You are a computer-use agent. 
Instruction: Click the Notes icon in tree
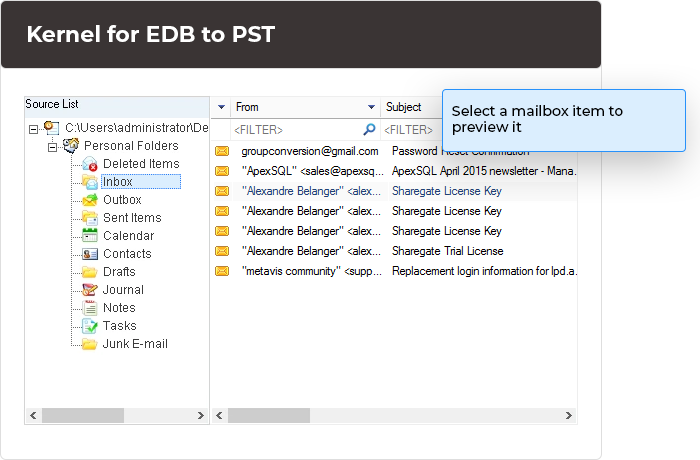click(x=90, y=308)
